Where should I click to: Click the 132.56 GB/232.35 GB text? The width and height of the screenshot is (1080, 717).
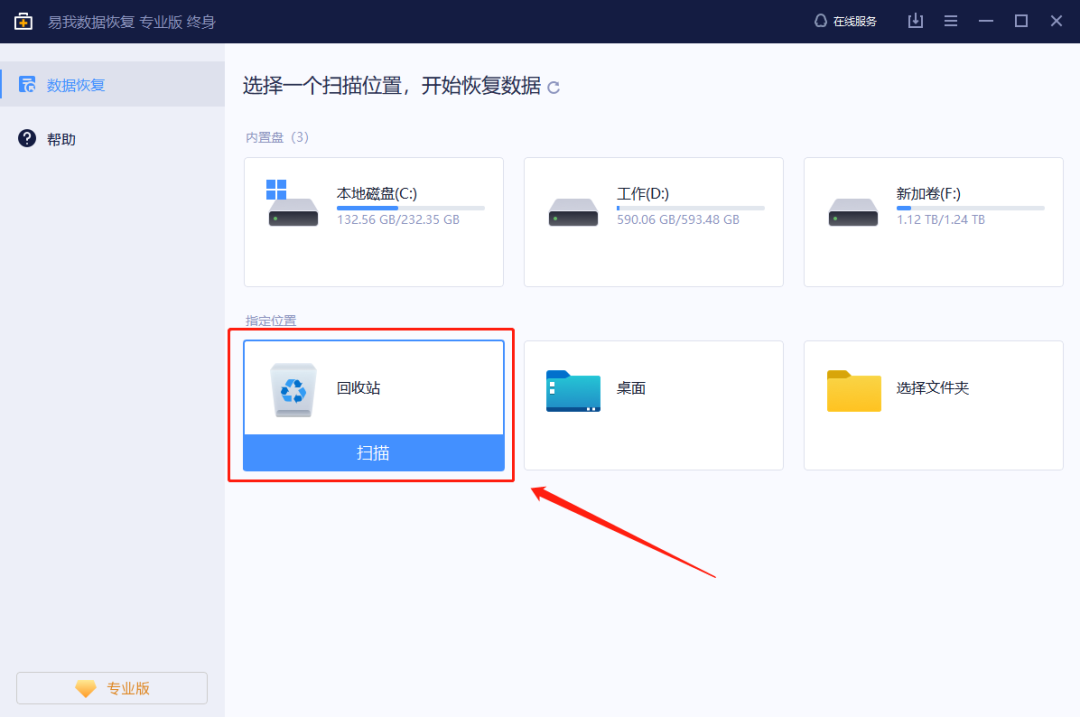tap(398, 220)
